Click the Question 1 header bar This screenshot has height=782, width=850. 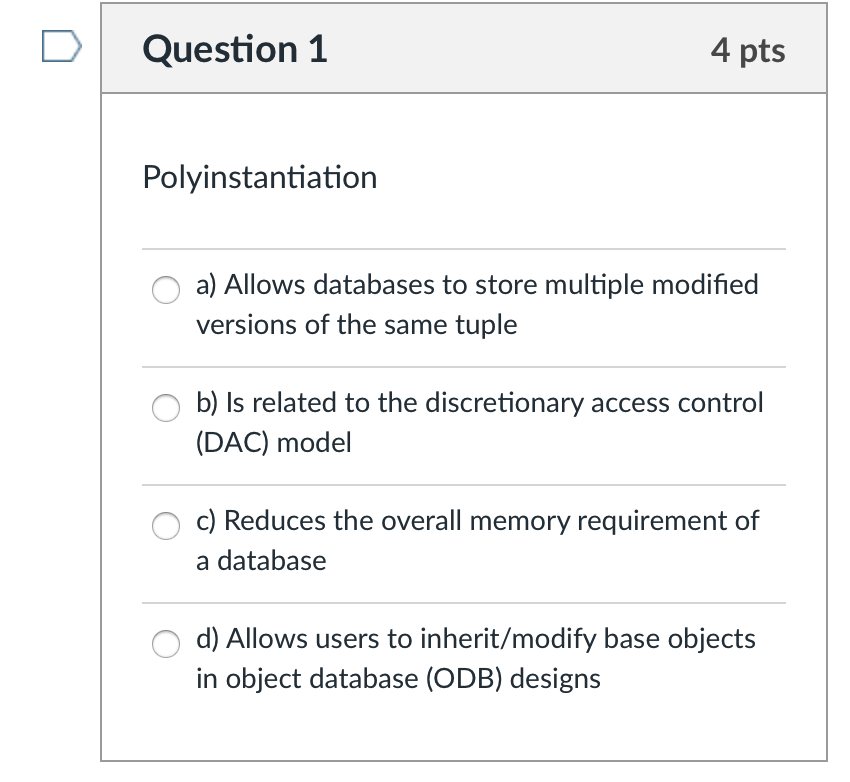pyautogui.click(x=460, y=49)
